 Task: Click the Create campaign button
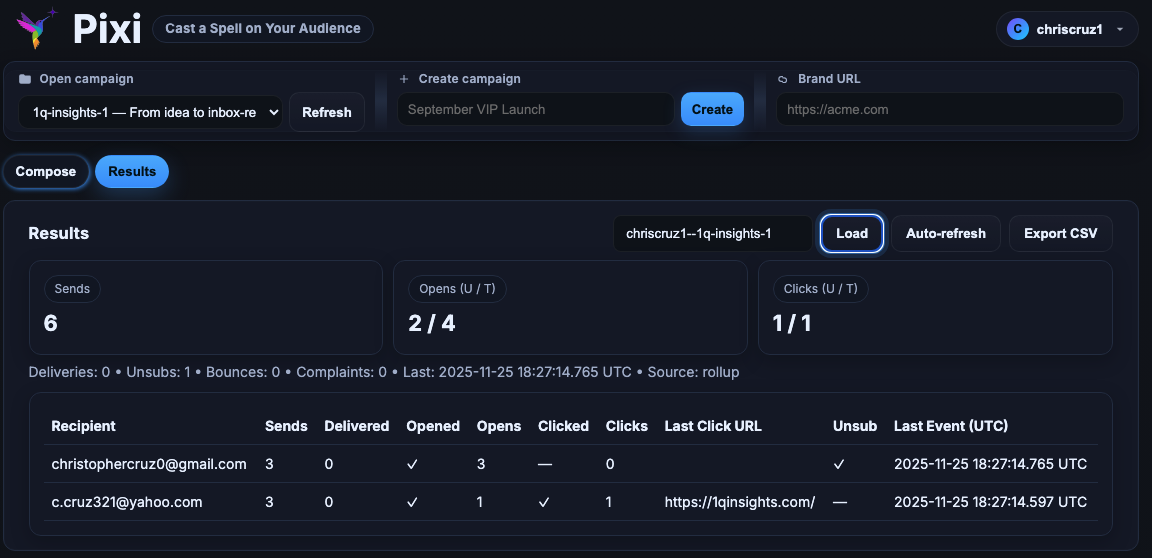point(712,109)
